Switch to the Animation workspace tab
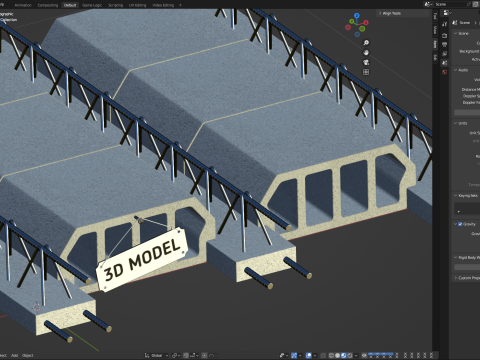The width and height of the screenshot is (480, 360). coord(23,5)
